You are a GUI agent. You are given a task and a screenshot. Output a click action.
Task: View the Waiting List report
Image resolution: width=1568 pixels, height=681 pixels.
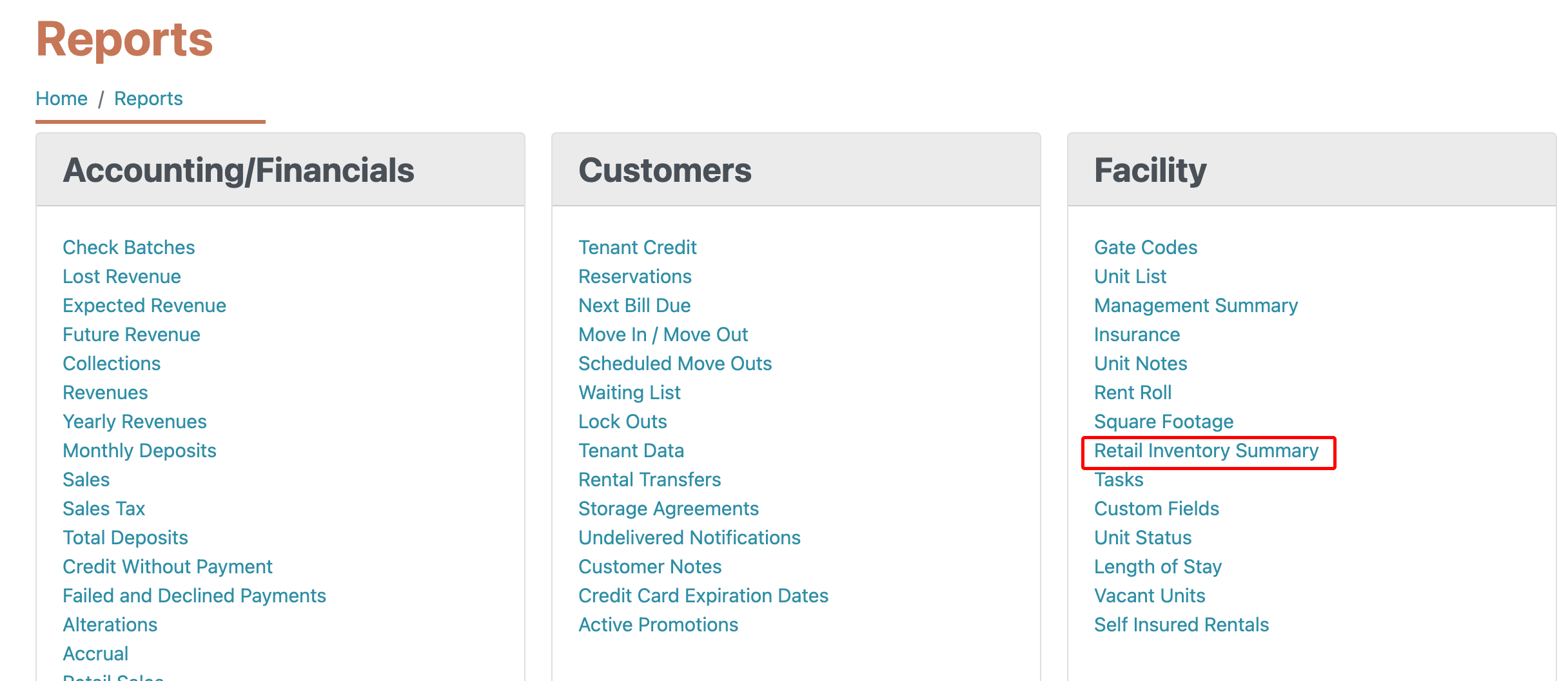629,393
